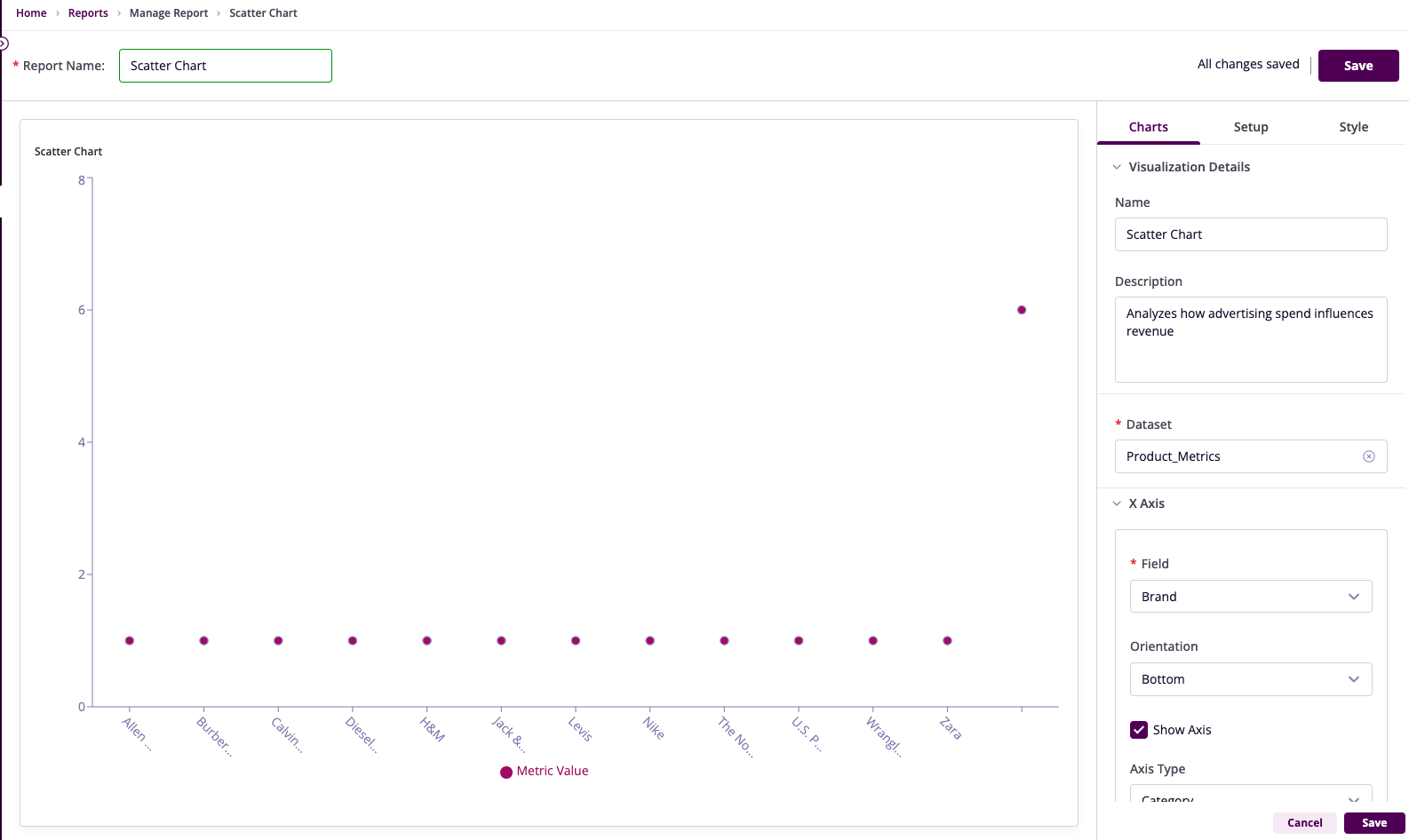Click the top Save button
This screenshot has width=1409, height=840.
[x=1358, y=66]
